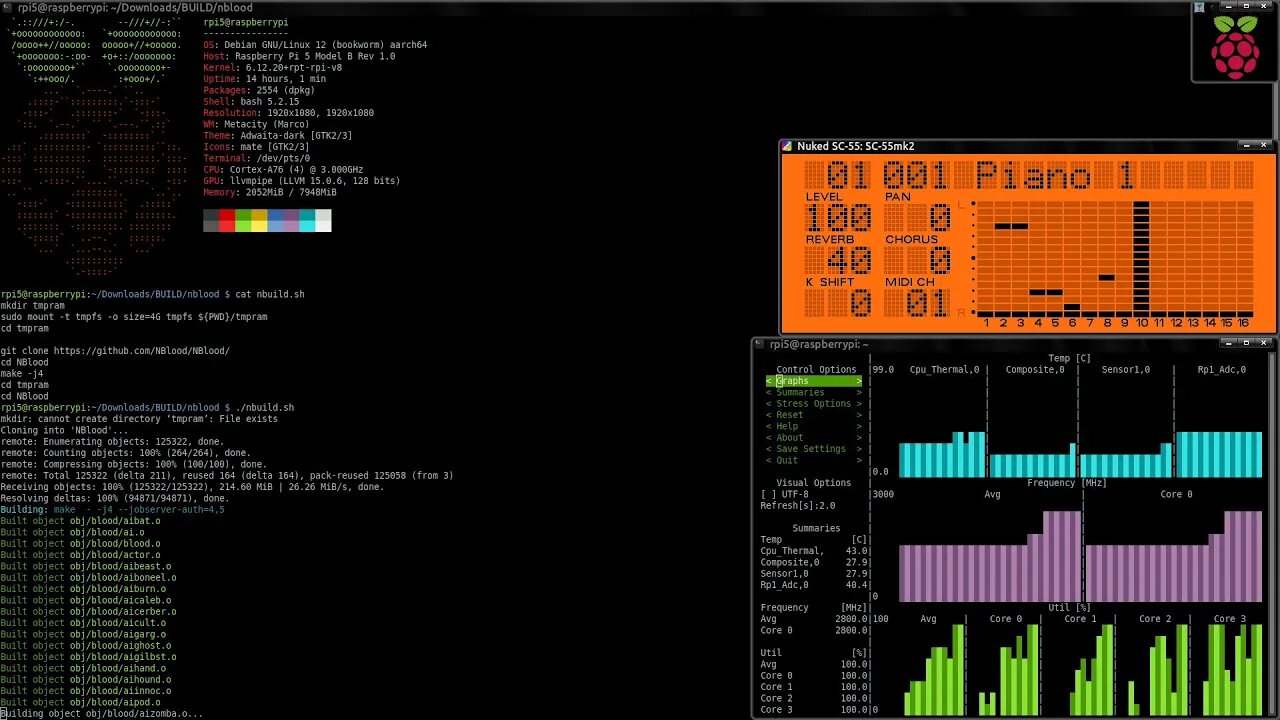The height and width of the screenshot is (720, 1280).
Task: Click the Core 3 utilization graph
Action: point(1234,670)
